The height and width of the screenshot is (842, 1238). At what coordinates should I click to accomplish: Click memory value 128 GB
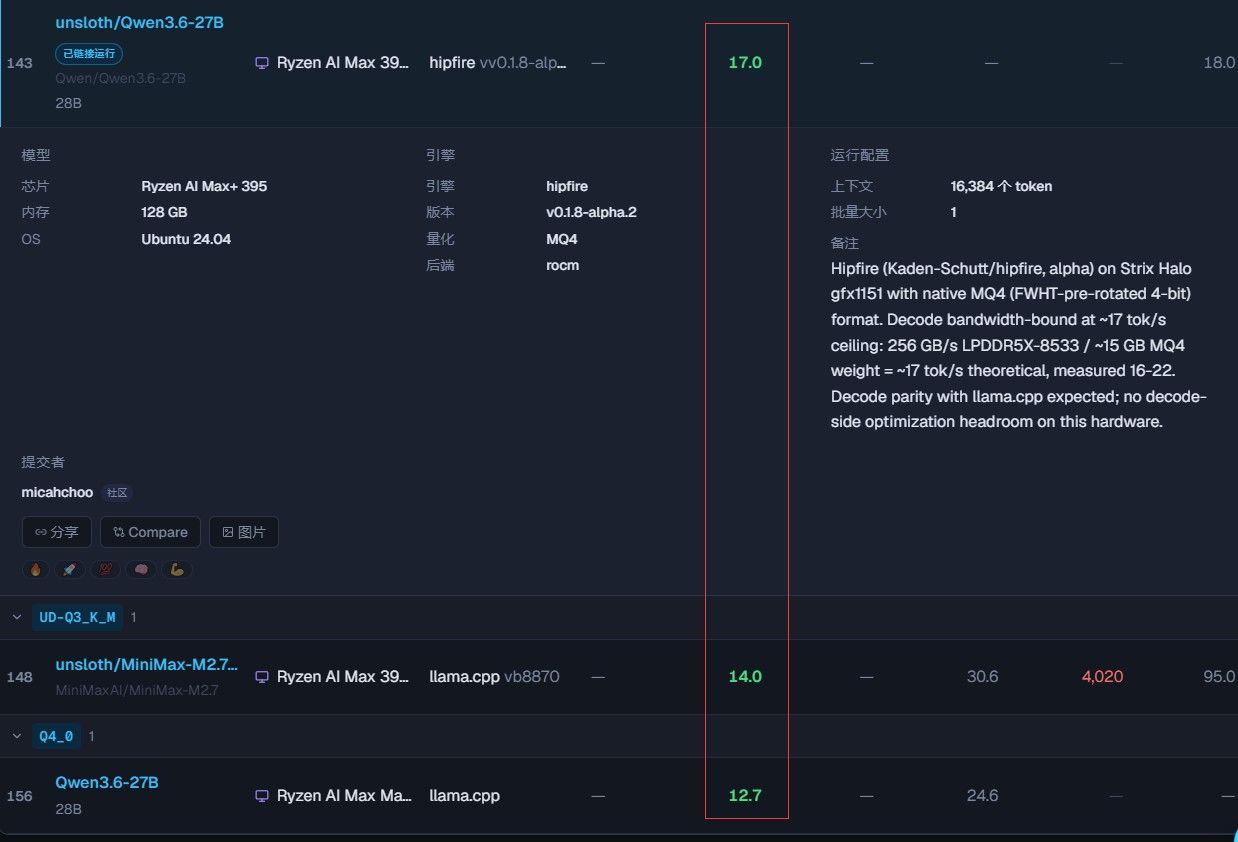(164, 212)
